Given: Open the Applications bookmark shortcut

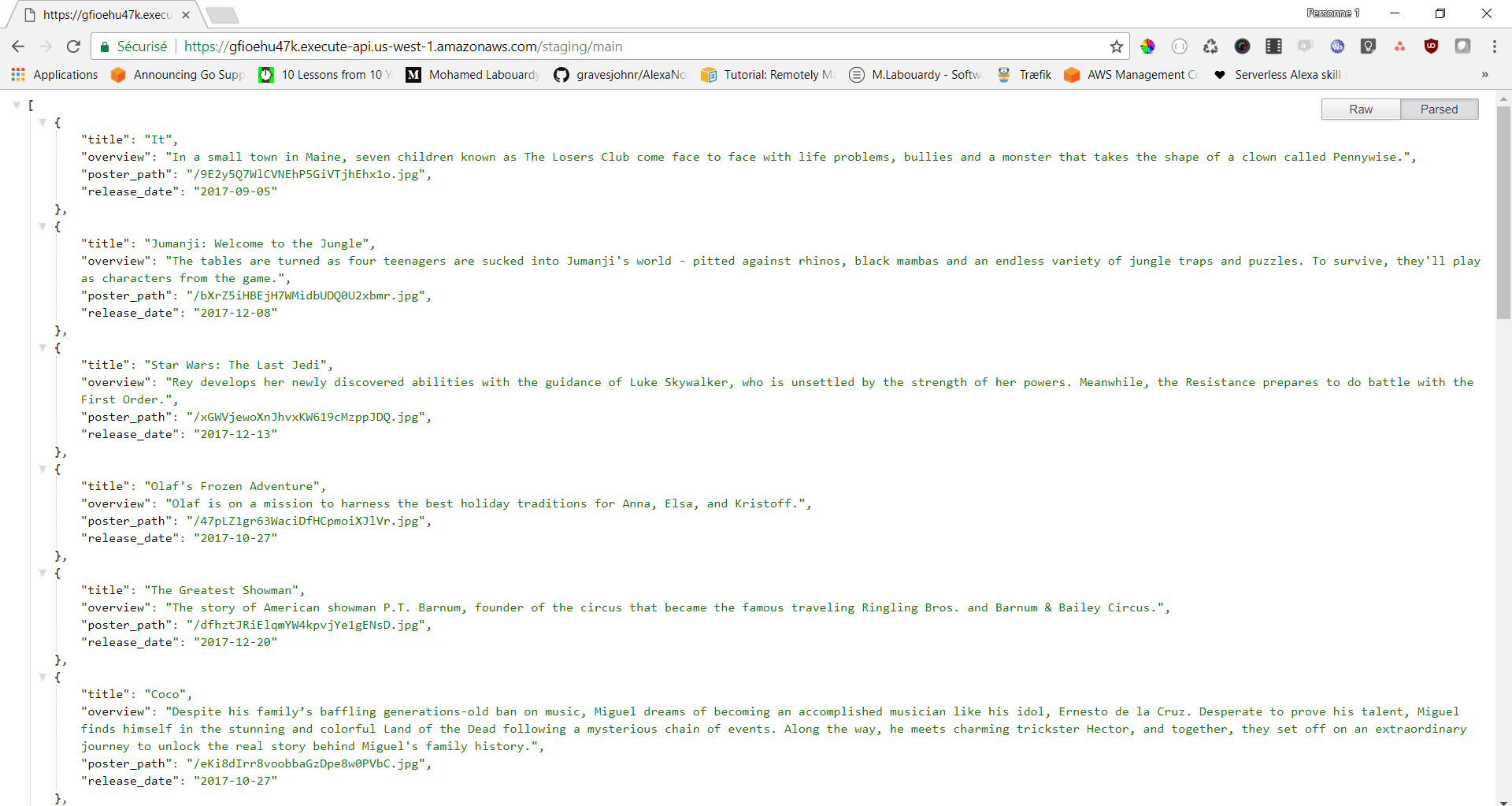Looking at the screenshot, I should [x=55, y=75].
